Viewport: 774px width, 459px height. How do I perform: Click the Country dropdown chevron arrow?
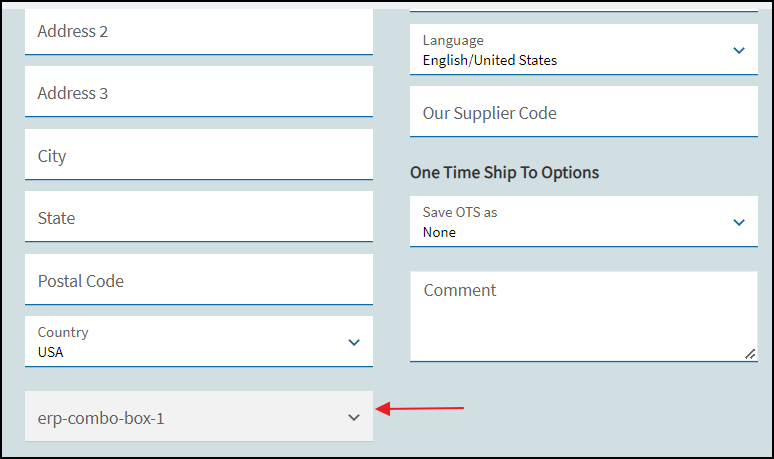point(353,342)
